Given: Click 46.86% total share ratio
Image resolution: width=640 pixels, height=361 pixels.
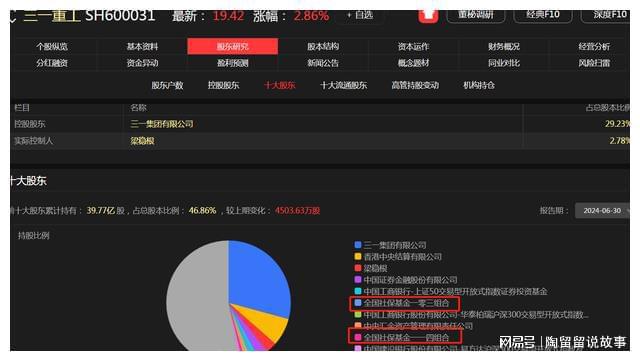Looking at the screenshot, I should click(x=202, y=211).
